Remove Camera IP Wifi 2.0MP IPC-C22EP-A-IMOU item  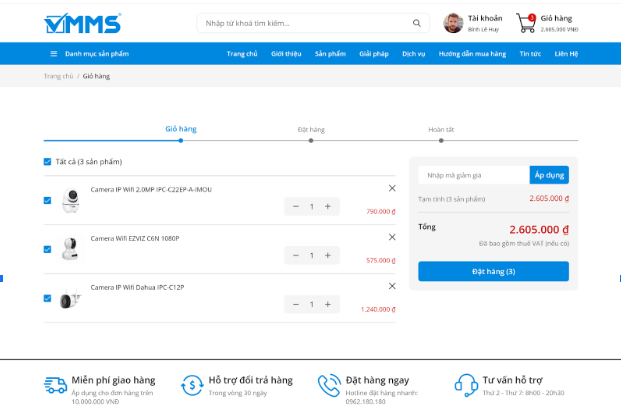click(x=391, y=188)
